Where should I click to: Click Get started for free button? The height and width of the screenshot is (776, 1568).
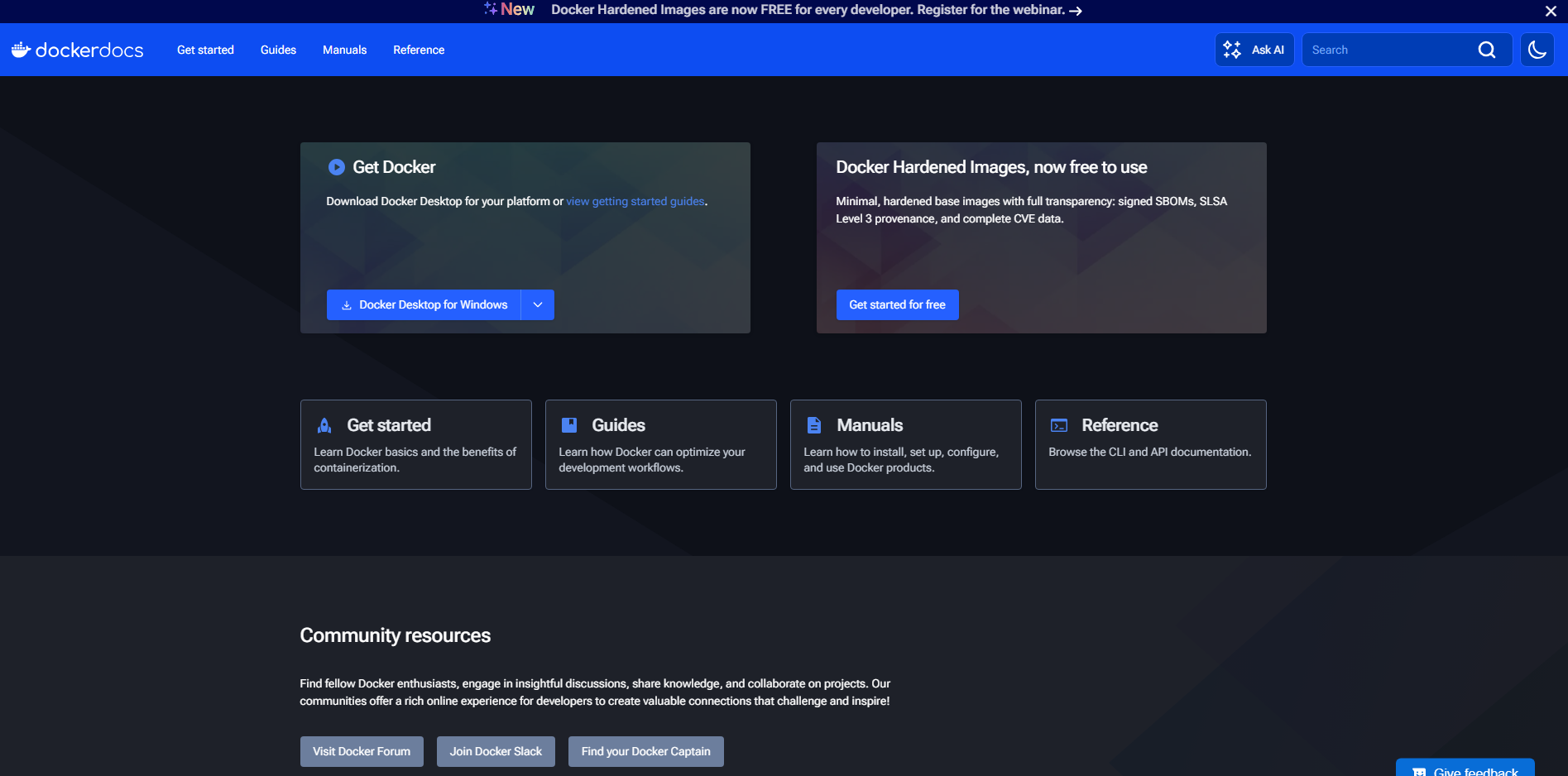pyautogui.click(x=897, y=304)
